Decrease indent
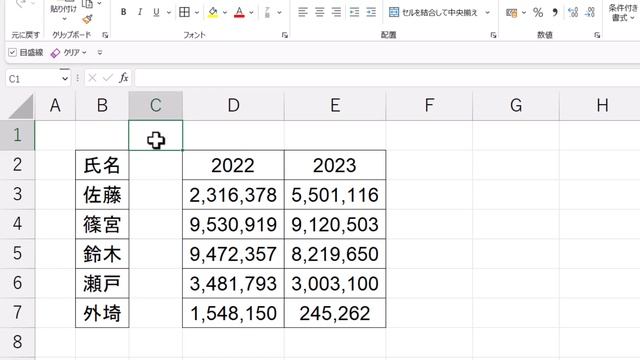 pyautogui.click(x=354, y=12)
